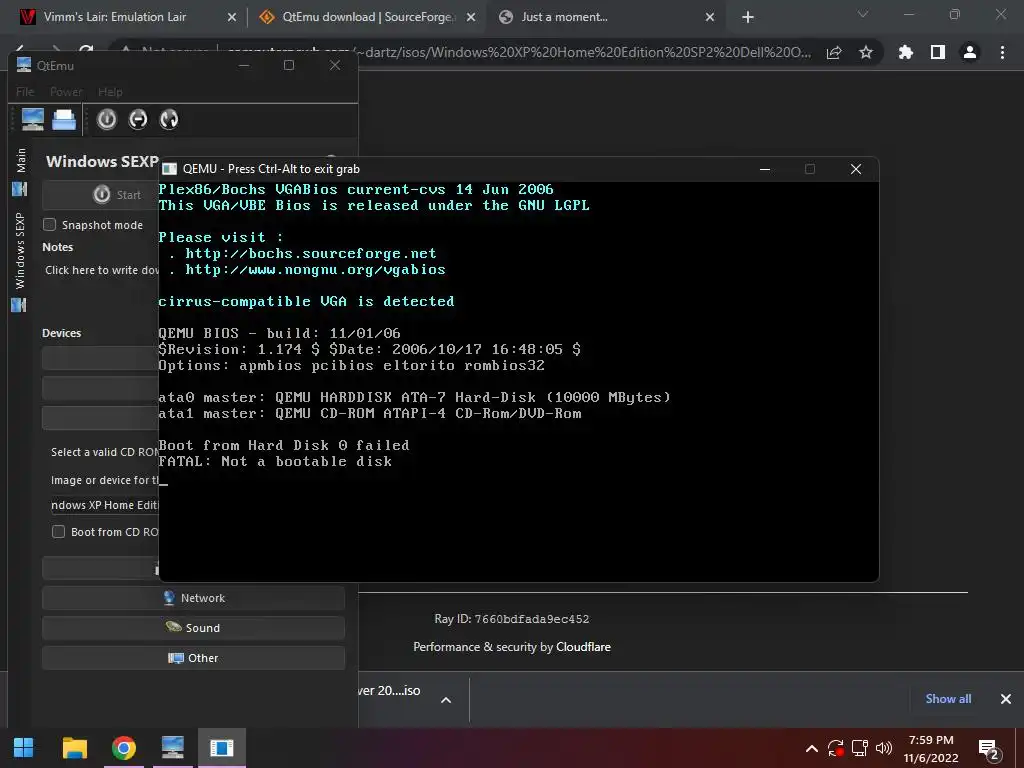Open Chrome extensions puzzle icon
Viewport: 1024px width, 768px height.
[906, 52]
